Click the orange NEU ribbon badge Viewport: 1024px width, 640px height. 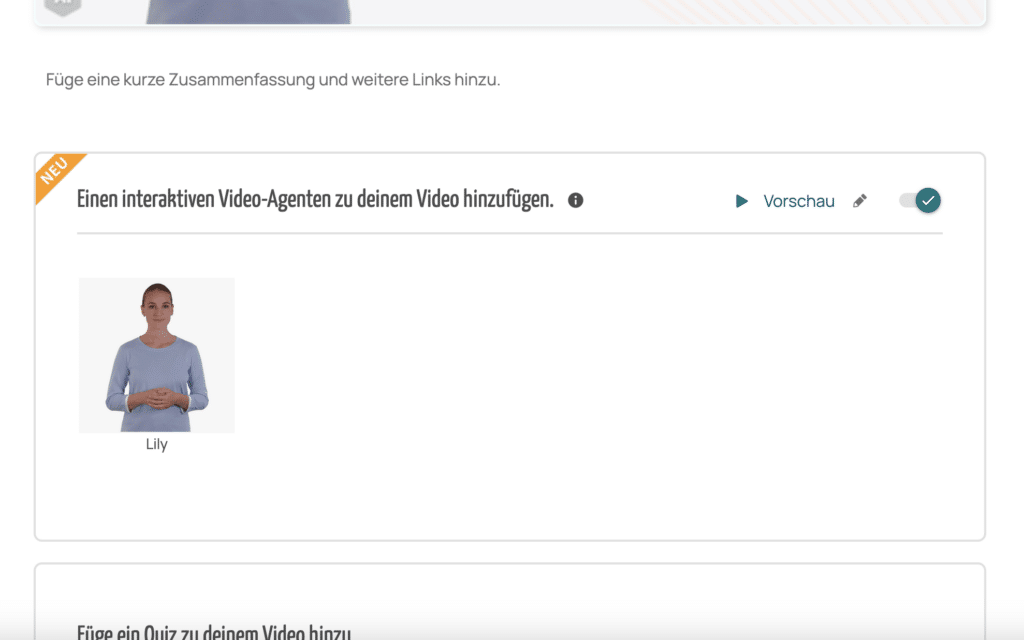tap(56, 173)
